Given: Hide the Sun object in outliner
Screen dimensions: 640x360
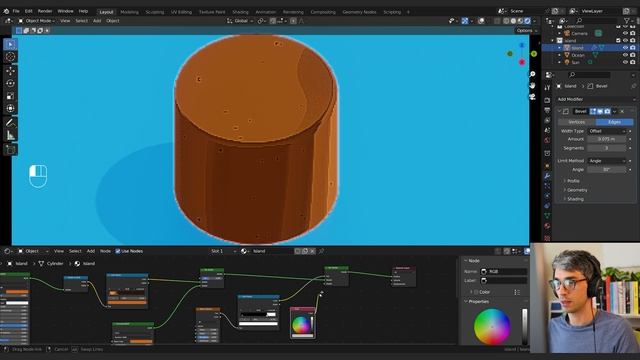Looking at the screenshot, I should pyautogui.click(x=625, y=62).
